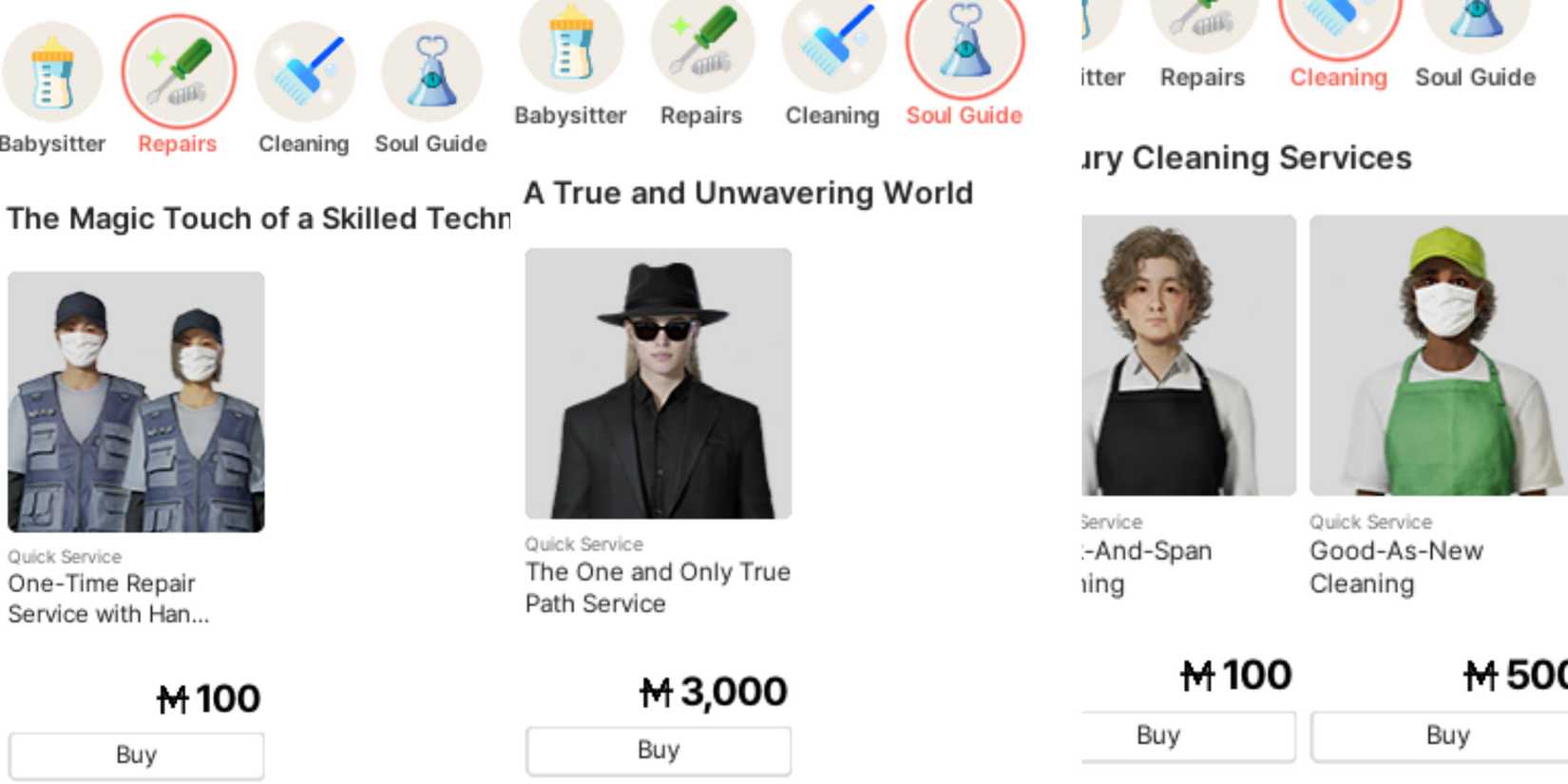Screen dimensions: 1568x784
Task: Click the red 'Repairs' tab label
Action: pyautogui.click(x=178, y=143)
